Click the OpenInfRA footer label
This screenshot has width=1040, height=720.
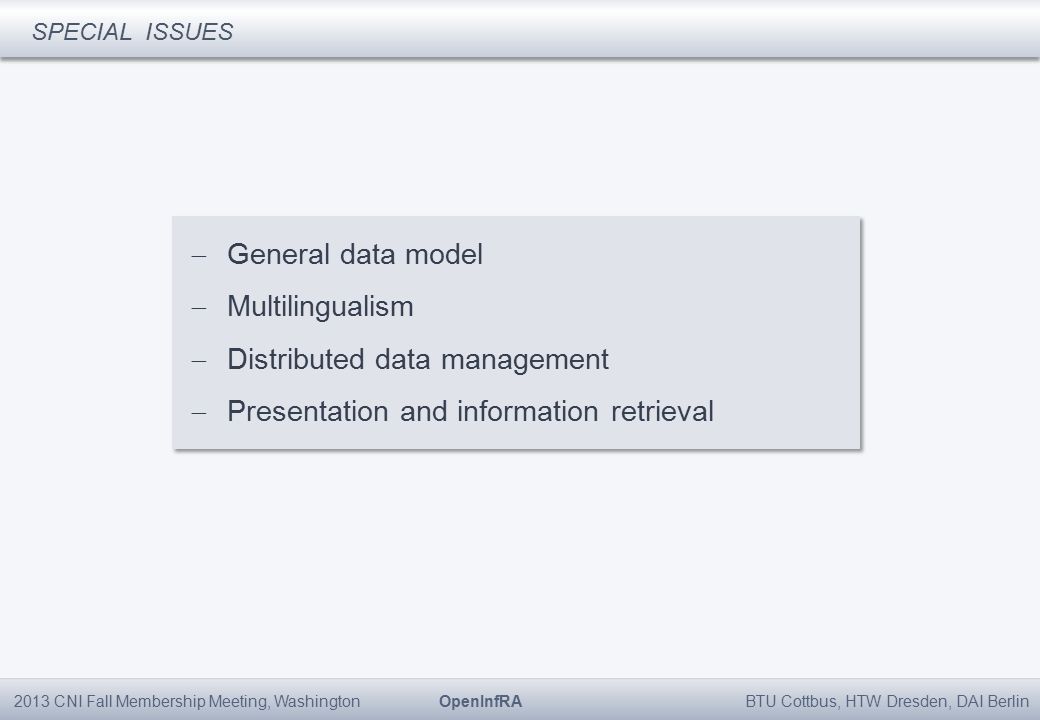click(480, 701)
